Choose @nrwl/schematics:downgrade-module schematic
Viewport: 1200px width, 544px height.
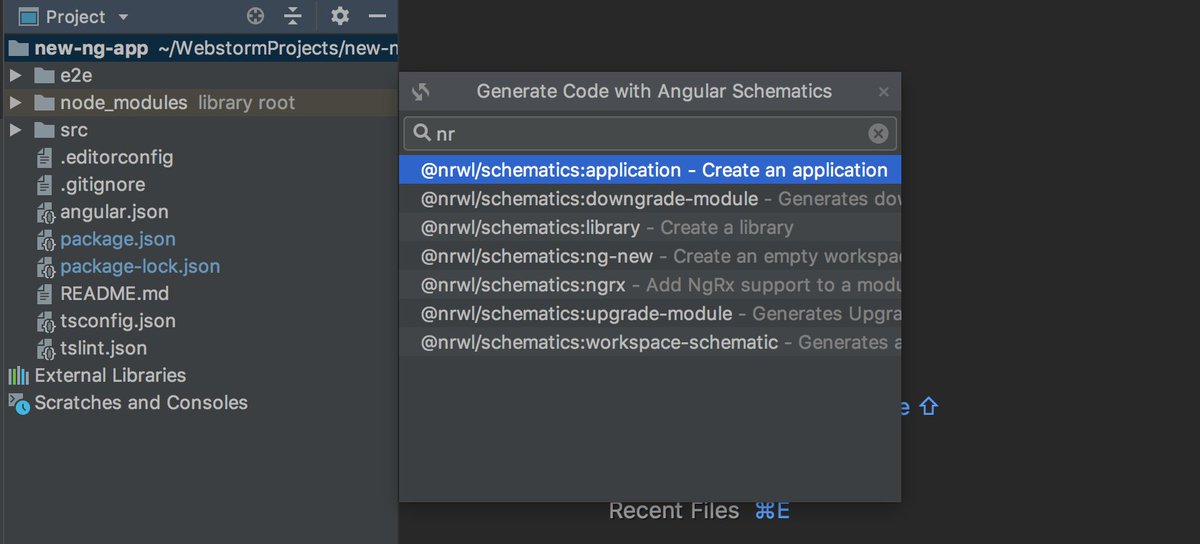[650, 199]
